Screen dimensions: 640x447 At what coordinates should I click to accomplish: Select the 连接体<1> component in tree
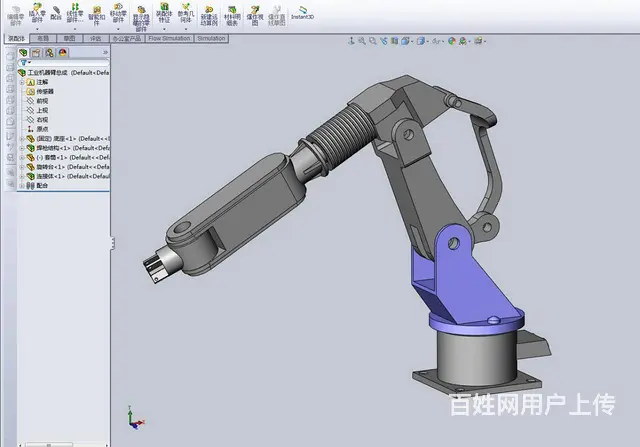[68, 176]
